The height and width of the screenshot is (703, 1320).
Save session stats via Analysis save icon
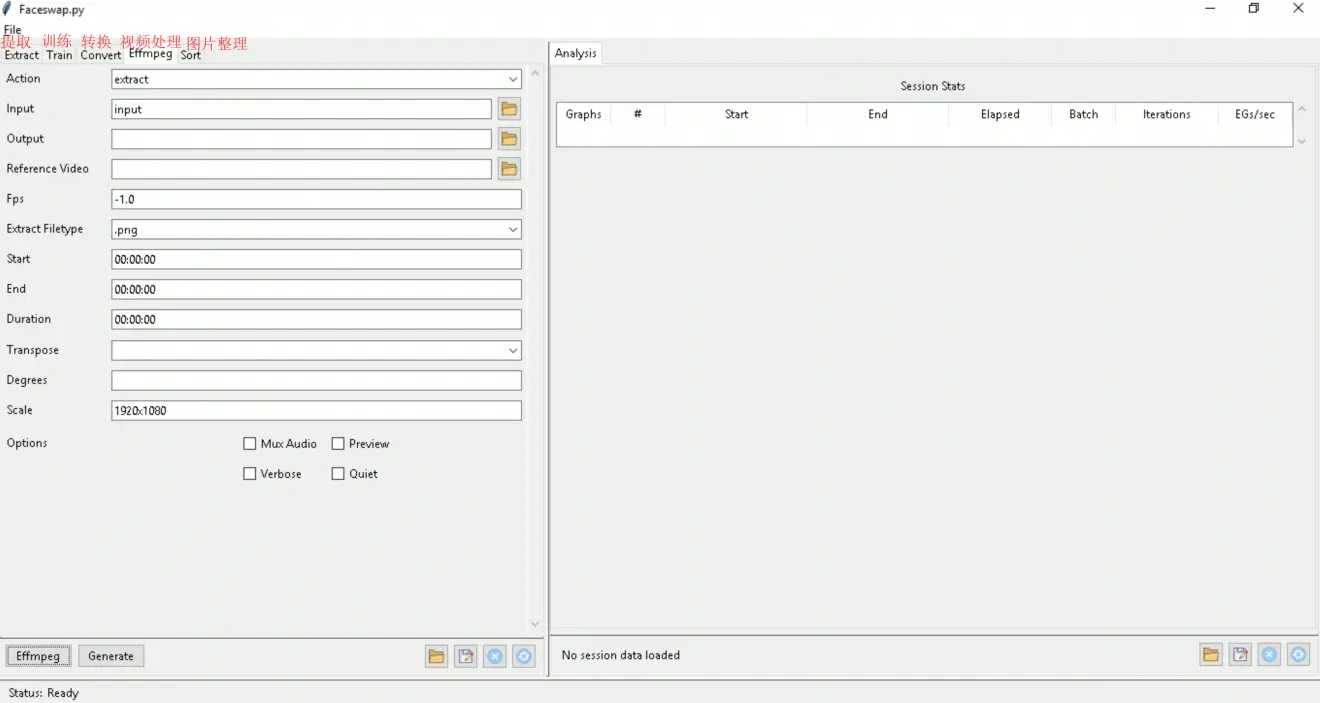(x=1240, y=655)
